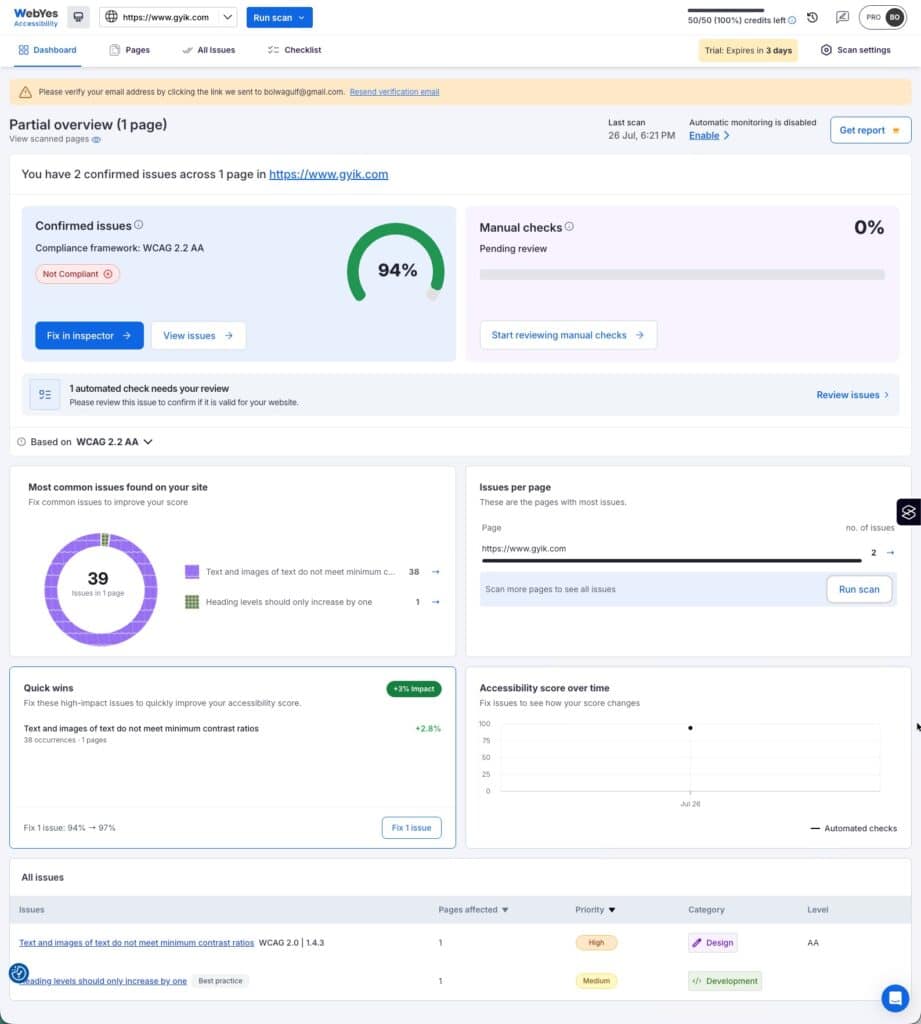Expand the WCAG 2.2 AA selector
Viewport: 921px width, 1024px height.
click(114, 442)
